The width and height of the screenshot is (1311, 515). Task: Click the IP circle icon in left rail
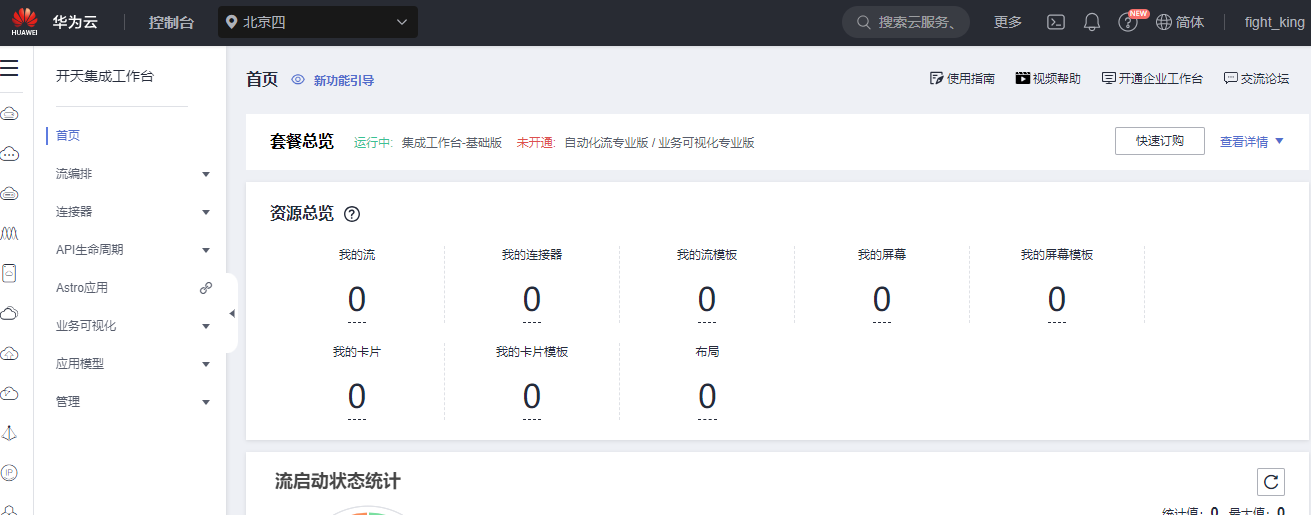click(10, 472)
